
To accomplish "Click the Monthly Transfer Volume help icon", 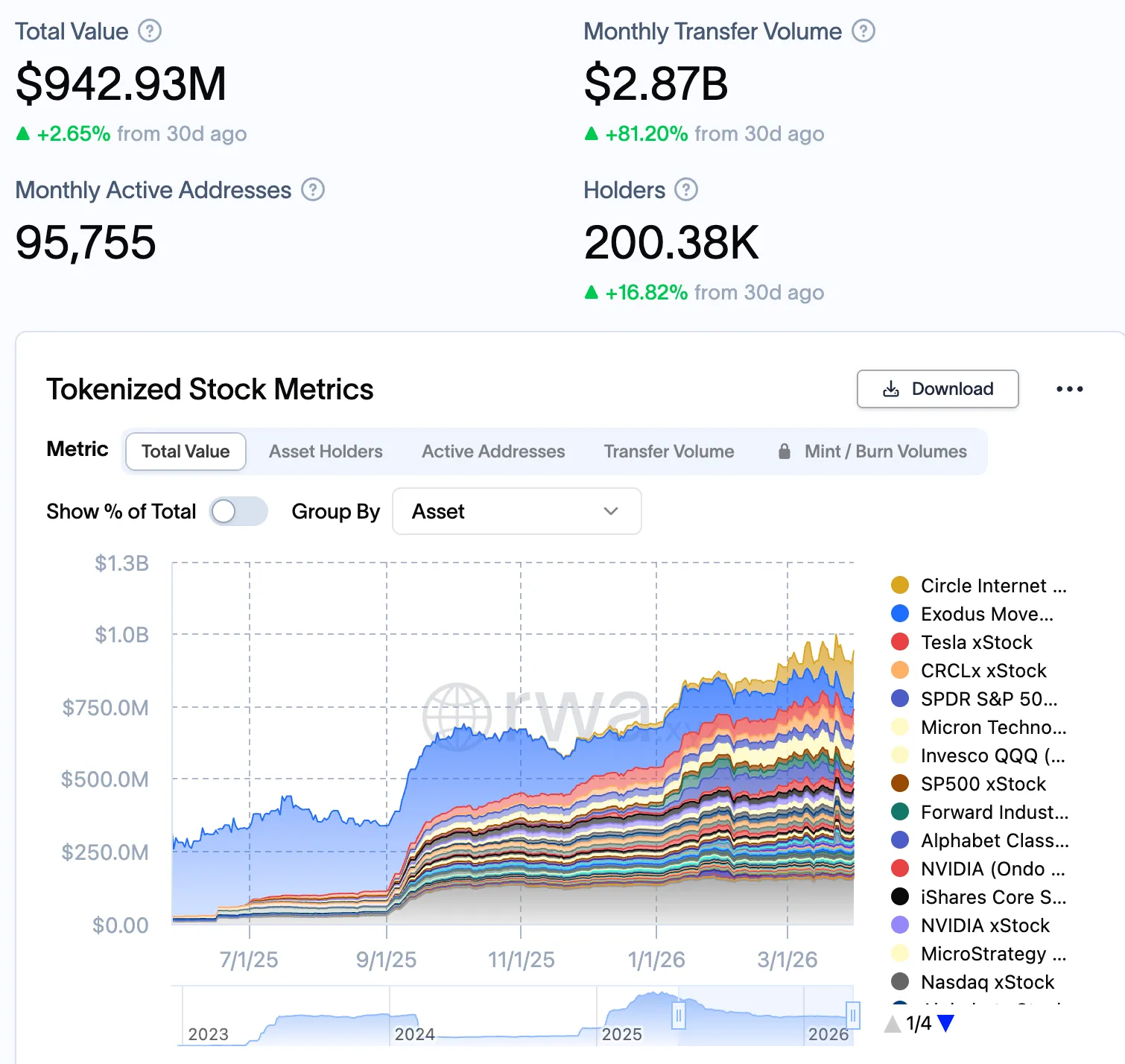I will coord(863,31).
